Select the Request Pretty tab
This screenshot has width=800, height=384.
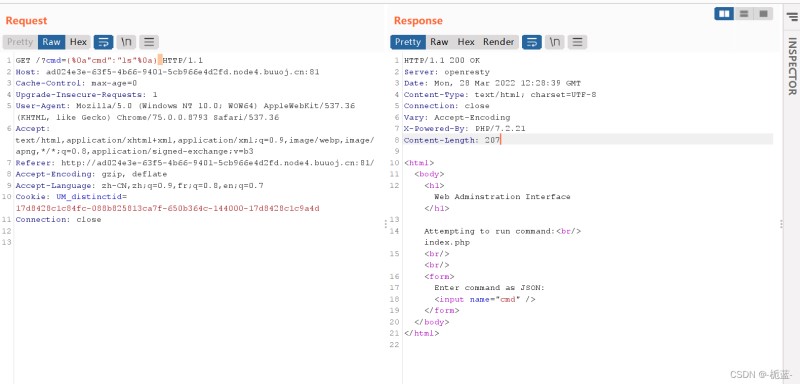pos(20,42)
